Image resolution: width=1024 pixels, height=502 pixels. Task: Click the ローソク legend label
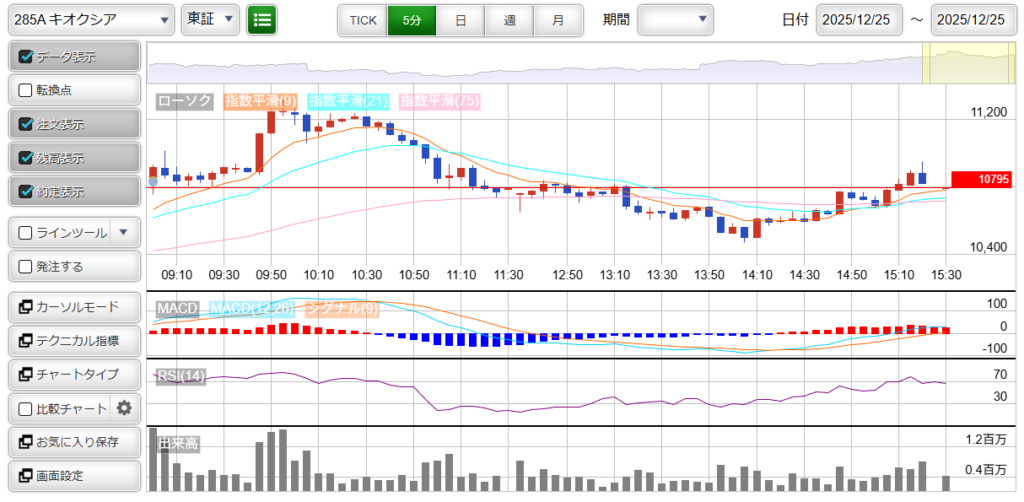tap(185, 101)
